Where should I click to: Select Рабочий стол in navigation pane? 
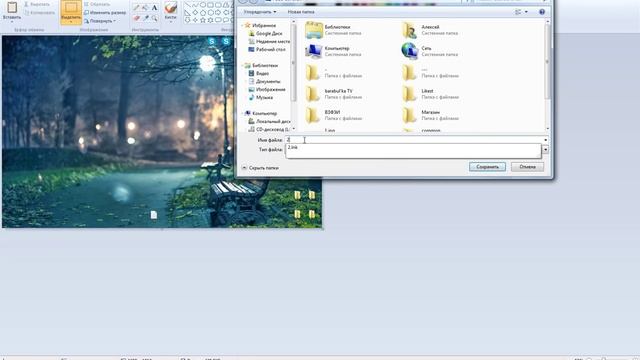[x=267, y=49]
